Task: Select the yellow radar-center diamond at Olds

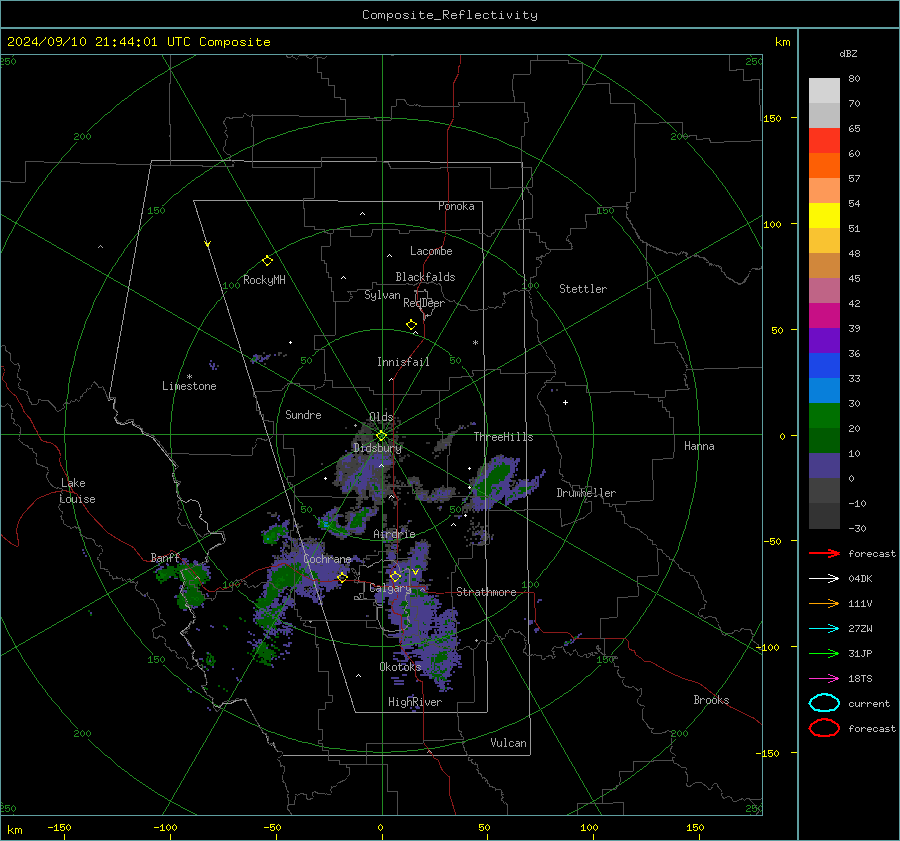Action: point(381,435)
